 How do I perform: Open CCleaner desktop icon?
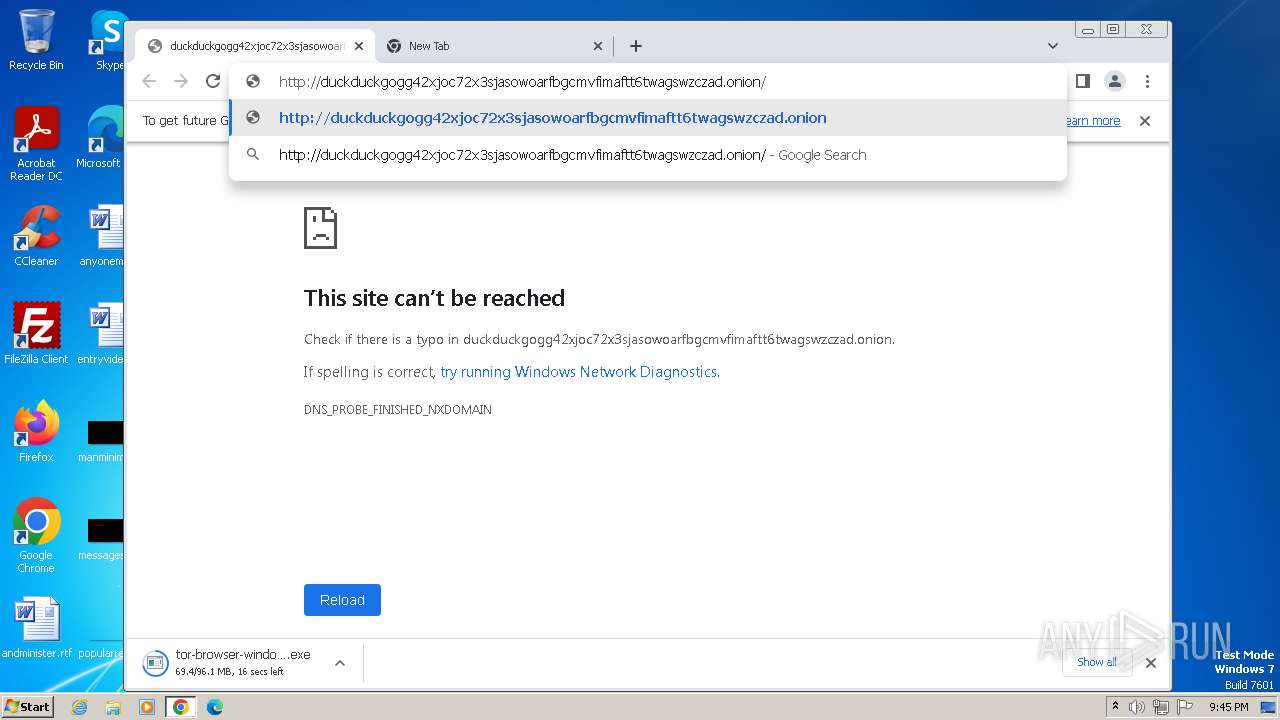click(x=36, y=236)
